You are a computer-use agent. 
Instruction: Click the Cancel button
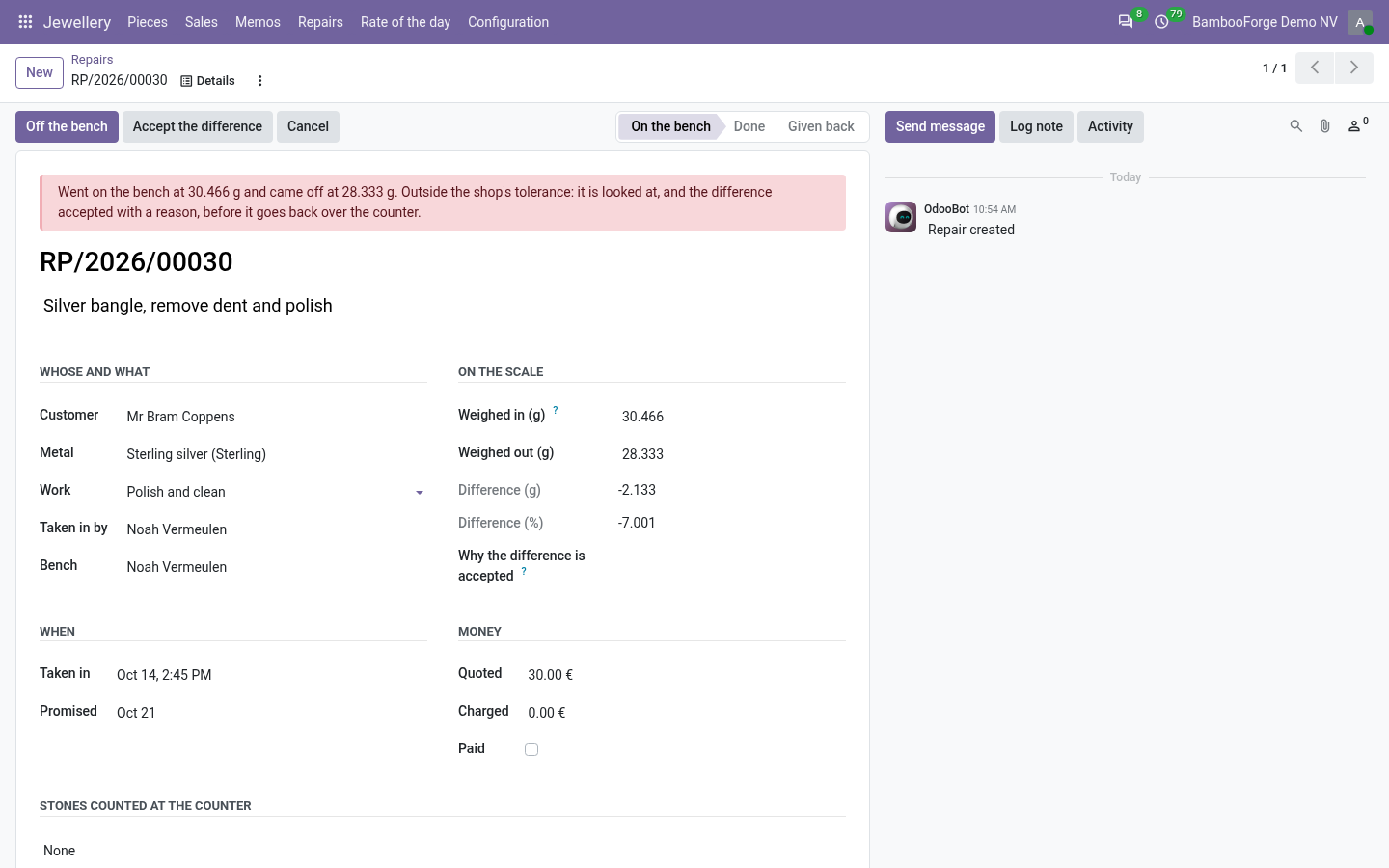tap(308, 126)
